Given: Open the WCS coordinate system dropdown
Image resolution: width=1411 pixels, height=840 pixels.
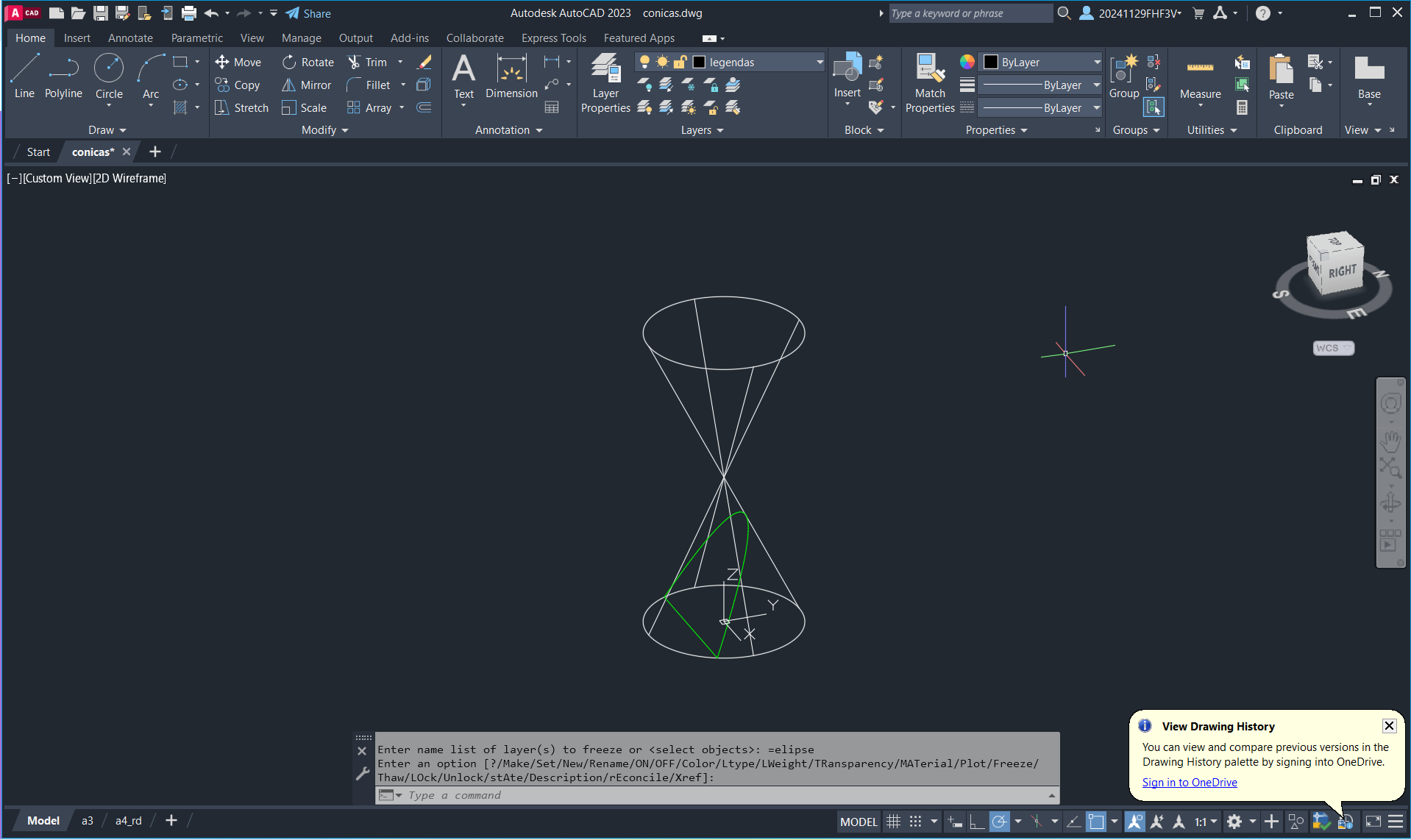Looking at the screenshot, I should pyautogui.click(x=1333, y=348).
